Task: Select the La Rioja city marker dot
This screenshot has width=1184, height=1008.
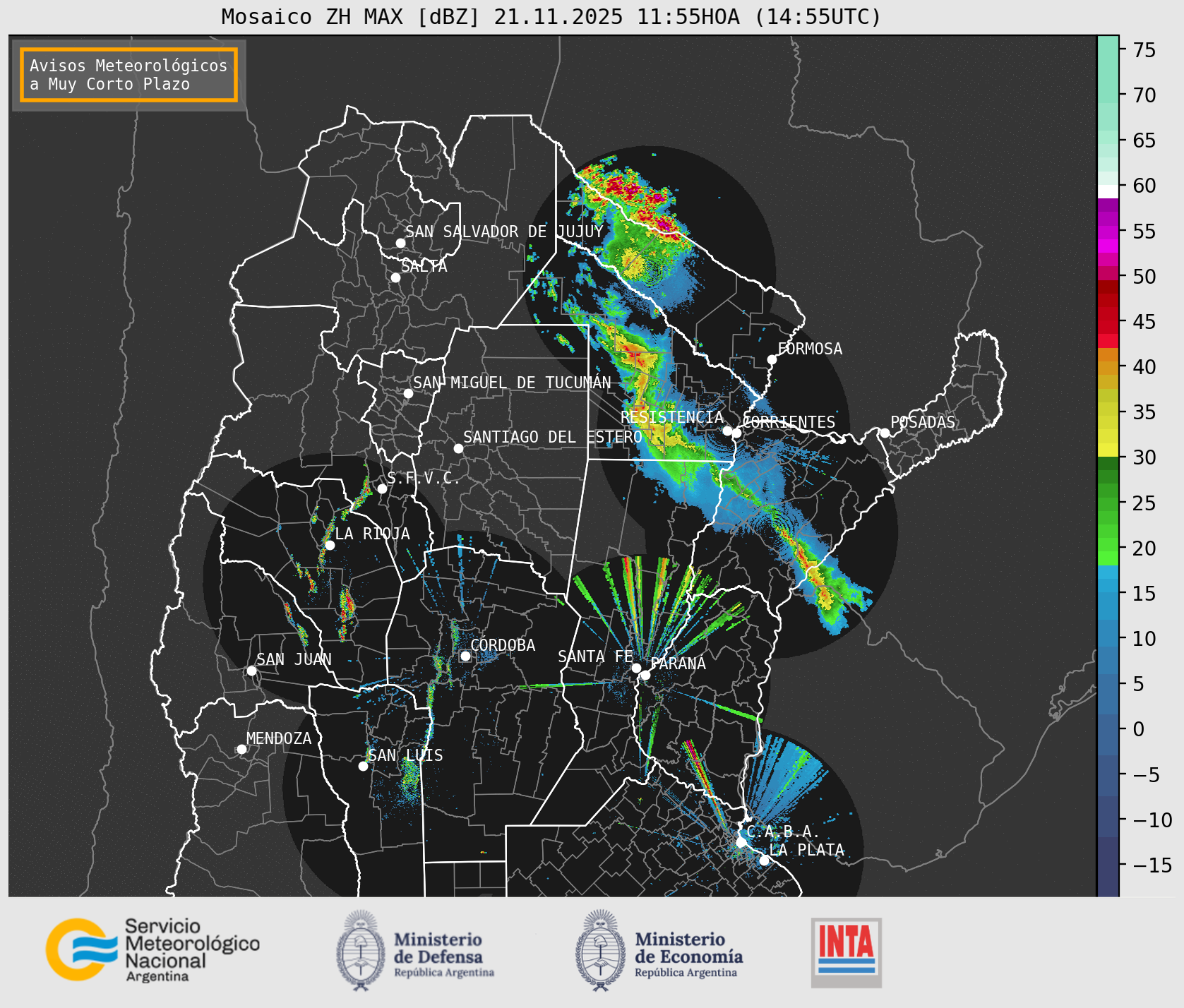Action: coord(330,545)
